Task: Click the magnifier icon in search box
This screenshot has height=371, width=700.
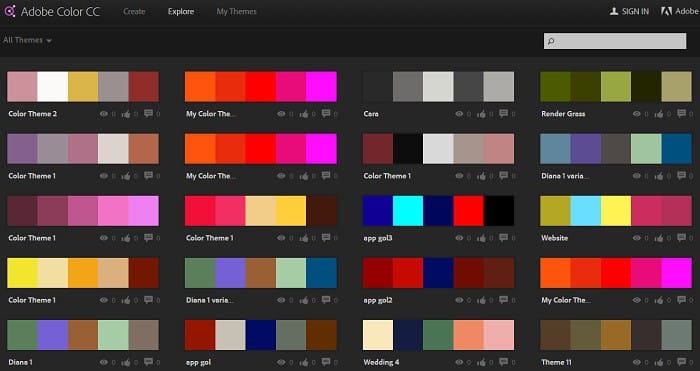Action: click(551, 42)
